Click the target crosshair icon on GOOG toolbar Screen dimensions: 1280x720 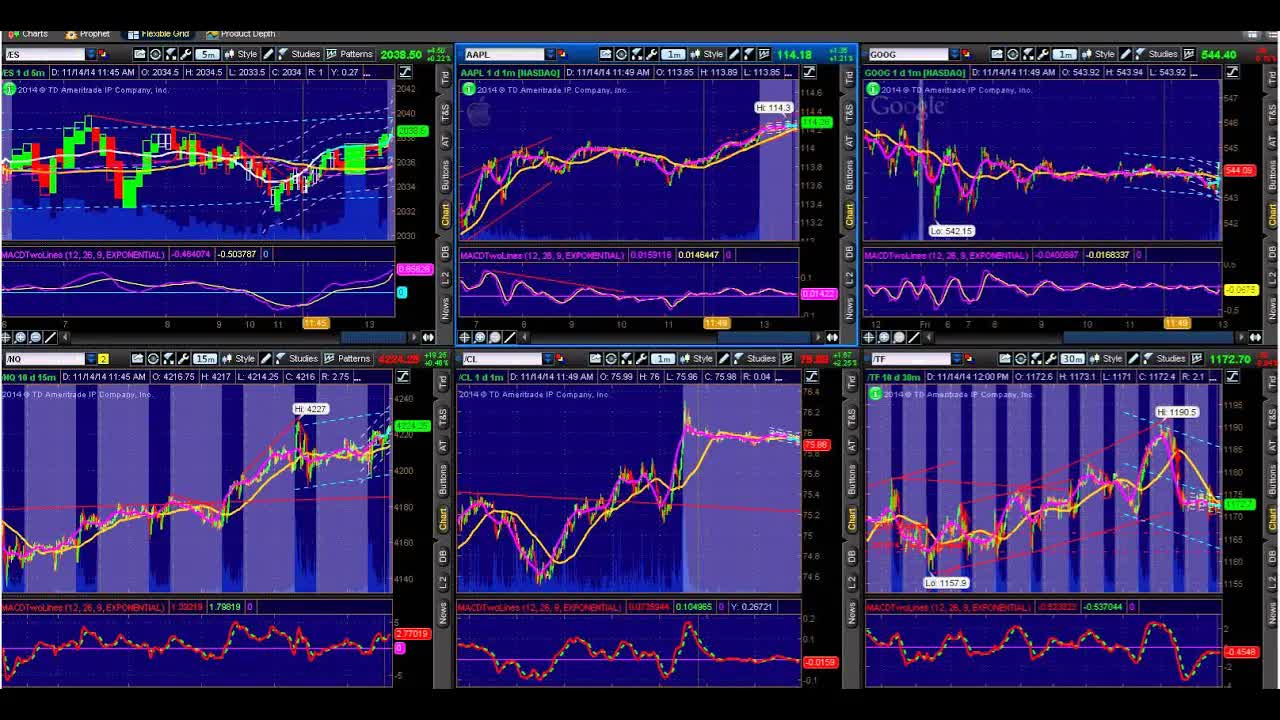click(1011, 54)
